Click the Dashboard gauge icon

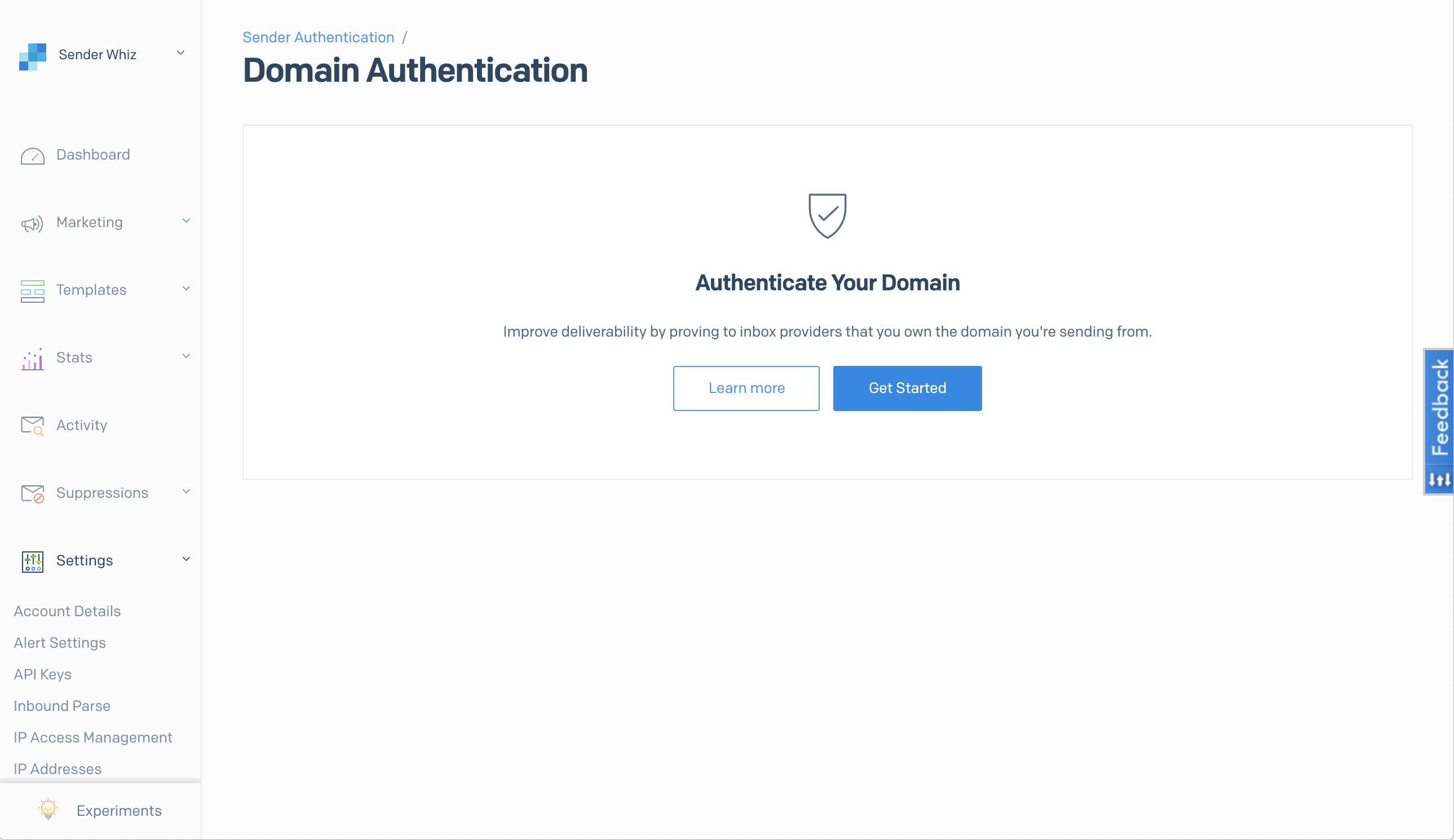click(x=32, y=156)
